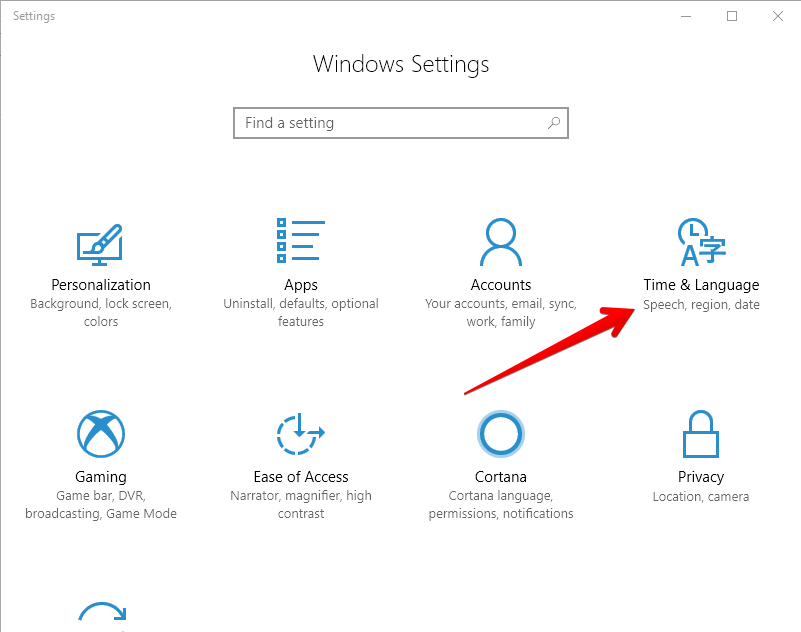
Task: Open the Gaming Xbox logo icon
Action: coord(101,434)
